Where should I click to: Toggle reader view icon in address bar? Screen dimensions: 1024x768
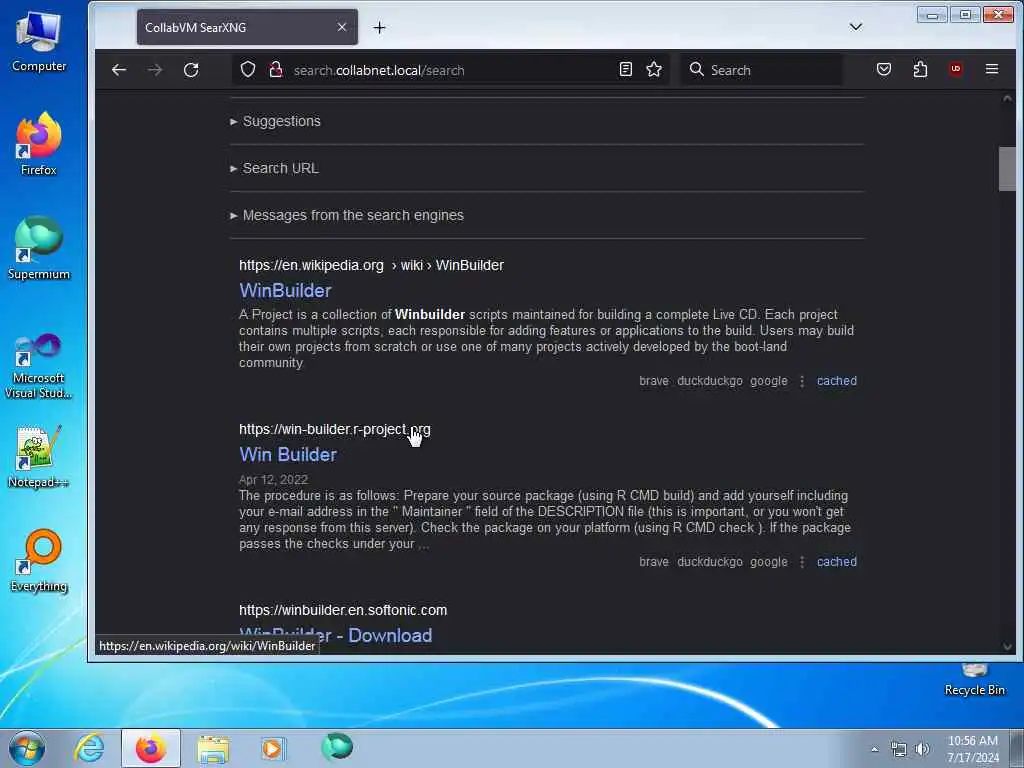[x=626, y=69]
